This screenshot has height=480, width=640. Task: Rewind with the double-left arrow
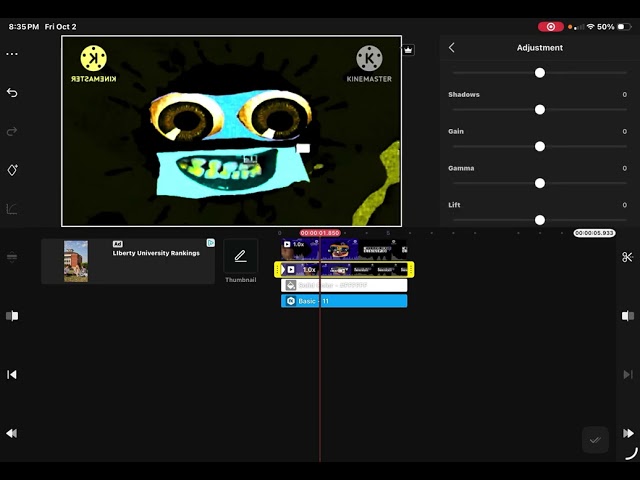click(12, 433)
